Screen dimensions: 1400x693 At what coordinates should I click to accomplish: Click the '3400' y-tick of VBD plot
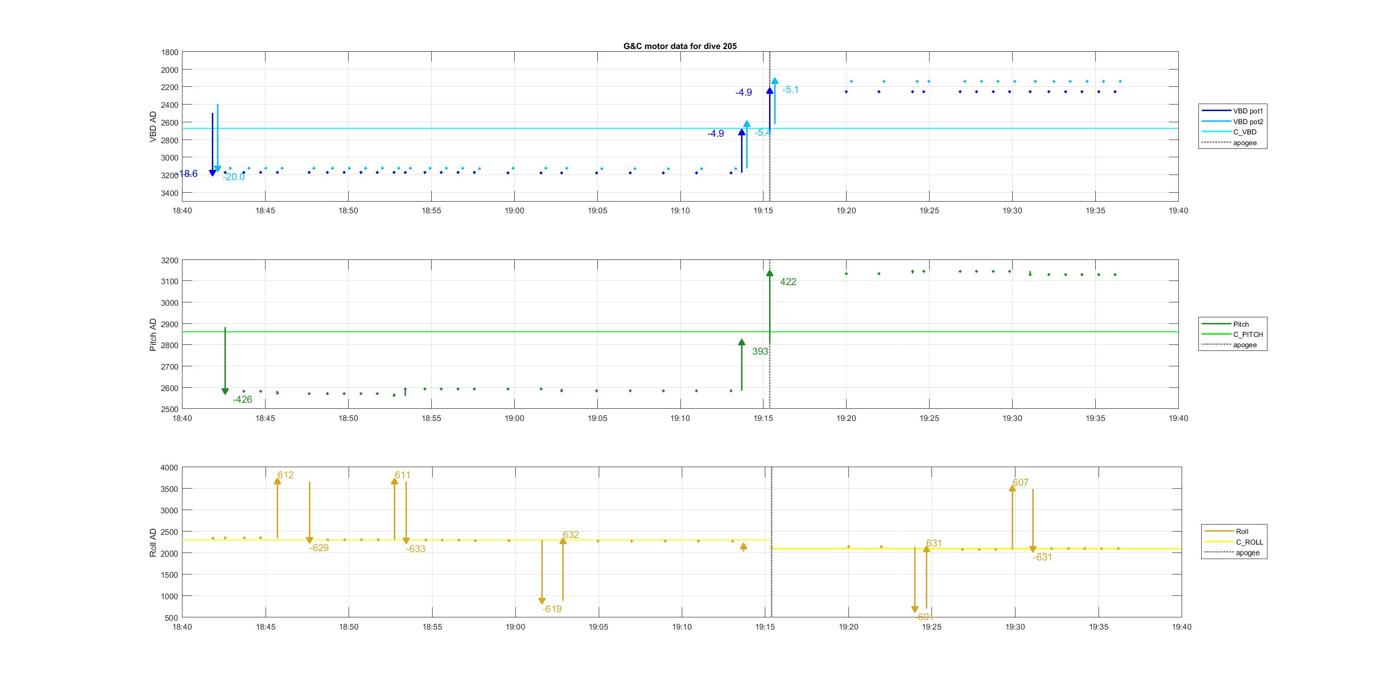[x=170, y=193]
